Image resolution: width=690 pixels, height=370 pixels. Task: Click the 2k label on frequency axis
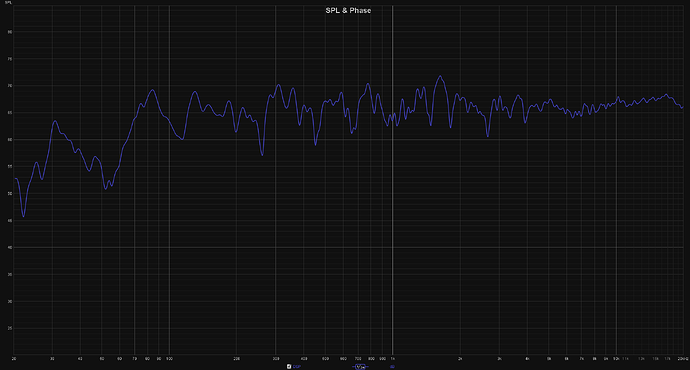[x=460, y=359]
